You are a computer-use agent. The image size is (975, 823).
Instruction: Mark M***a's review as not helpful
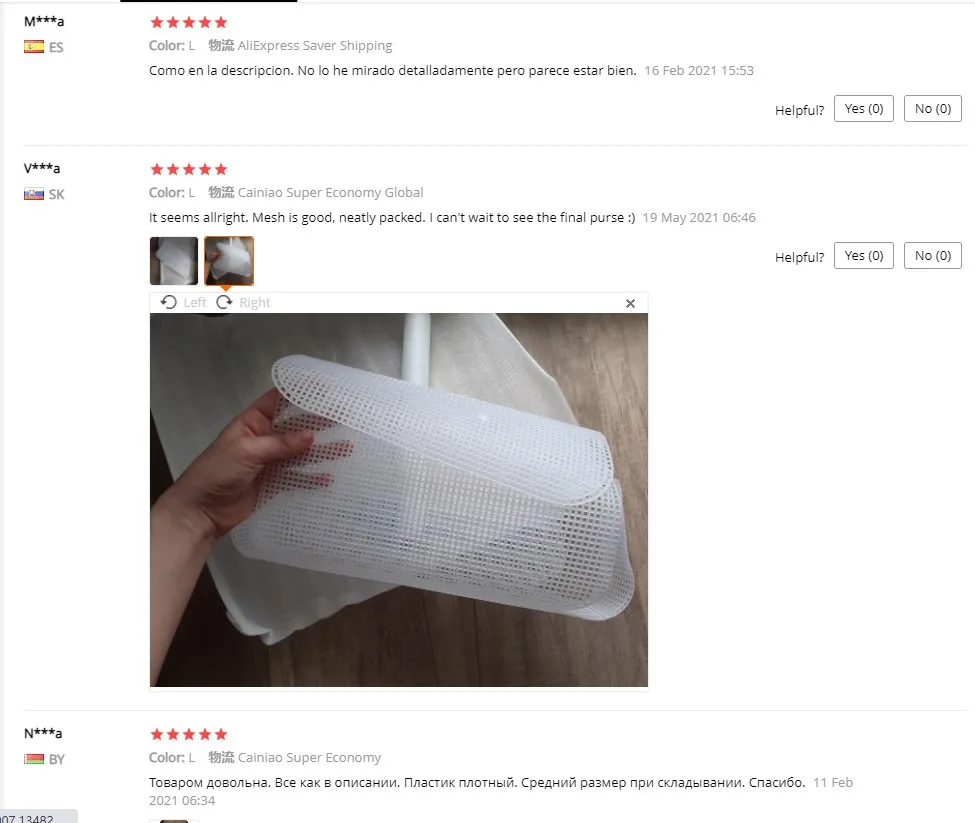(933, 109)
